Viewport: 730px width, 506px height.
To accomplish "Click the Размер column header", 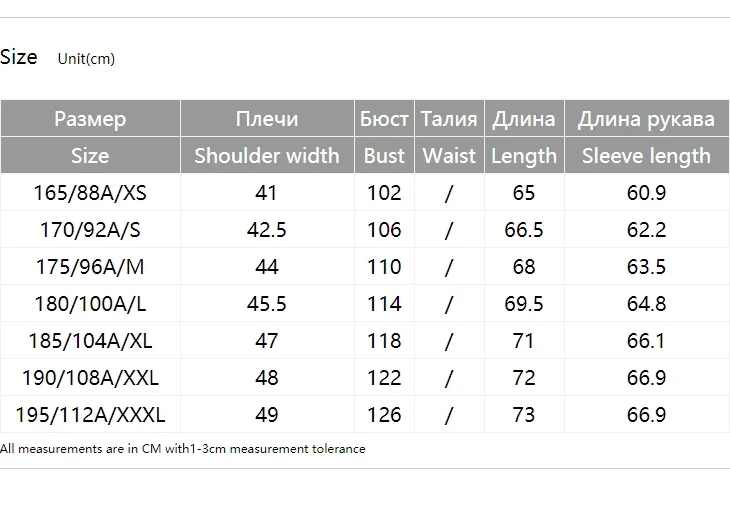I will [x=90, y=119].
